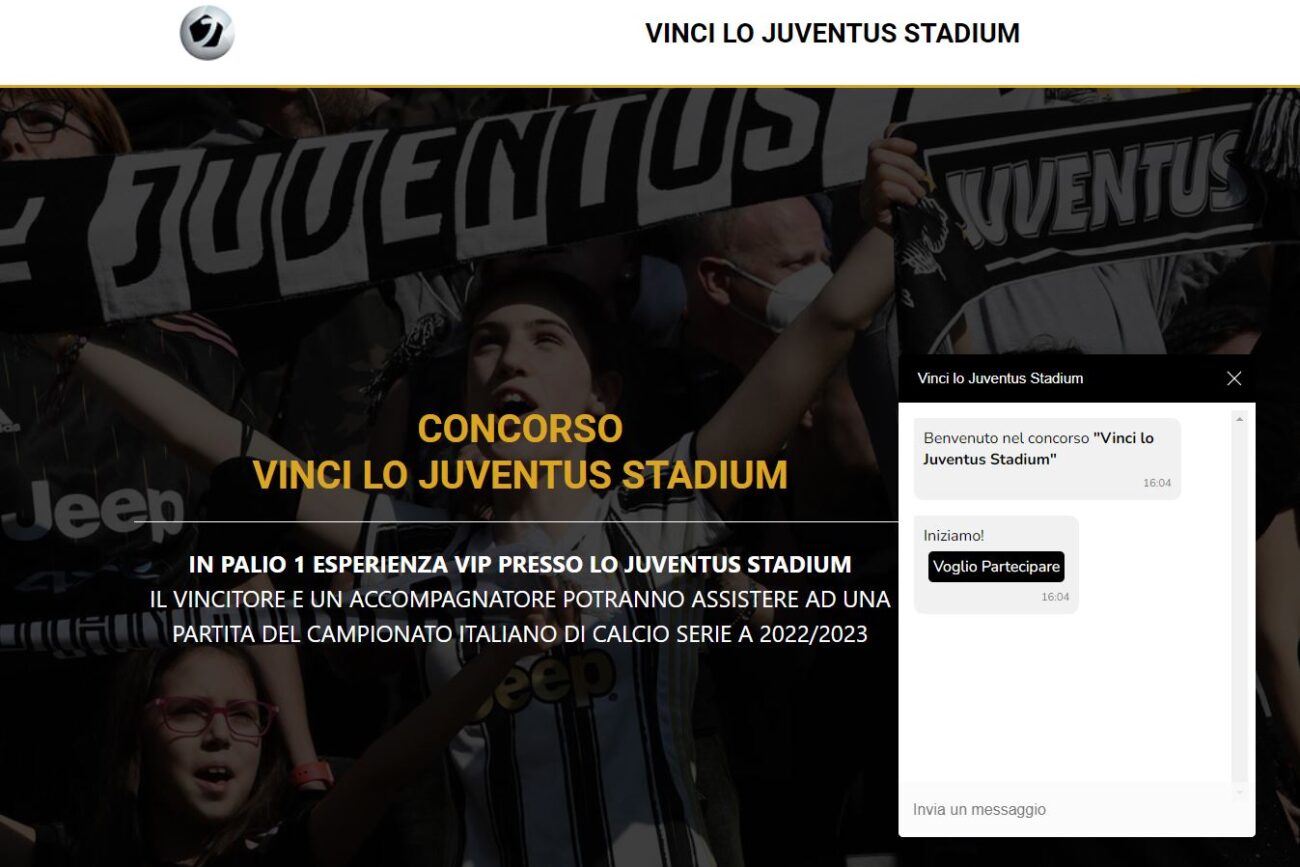Image resolution: width=1300 pixels, height=867 pixels.
Task: Click the white chat header title
Action: coord(1000,378)
